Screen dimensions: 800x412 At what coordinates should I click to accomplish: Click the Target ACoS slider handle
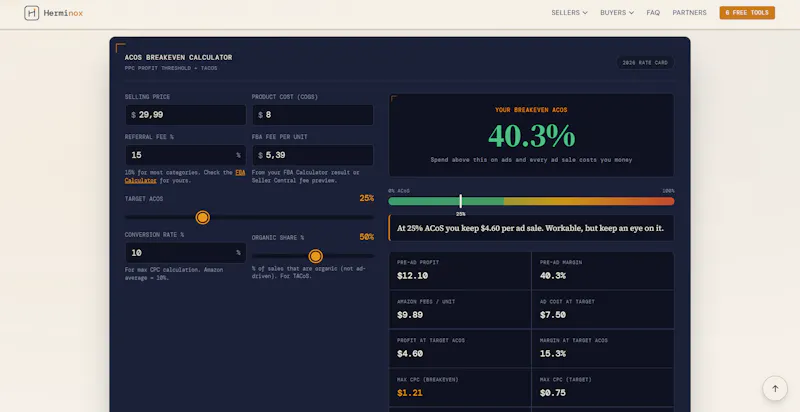[x=203, y=218]
